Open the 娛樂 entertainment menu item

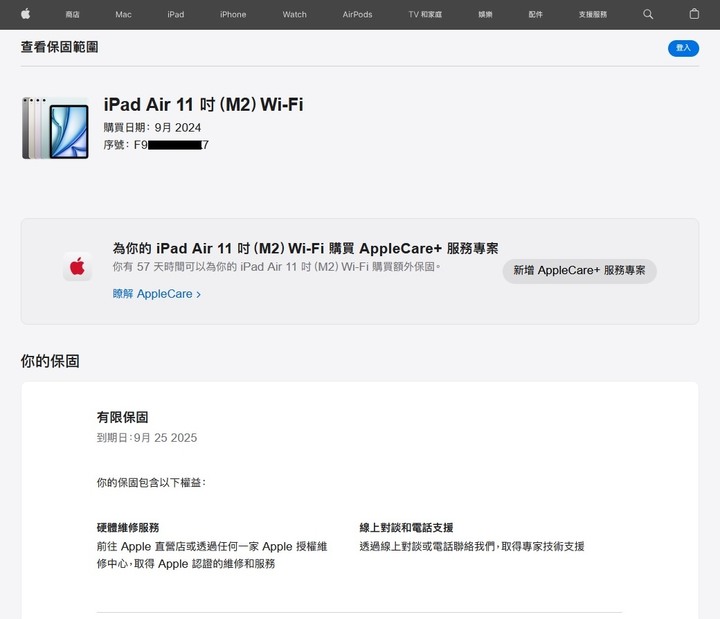(x=485, y=15)
